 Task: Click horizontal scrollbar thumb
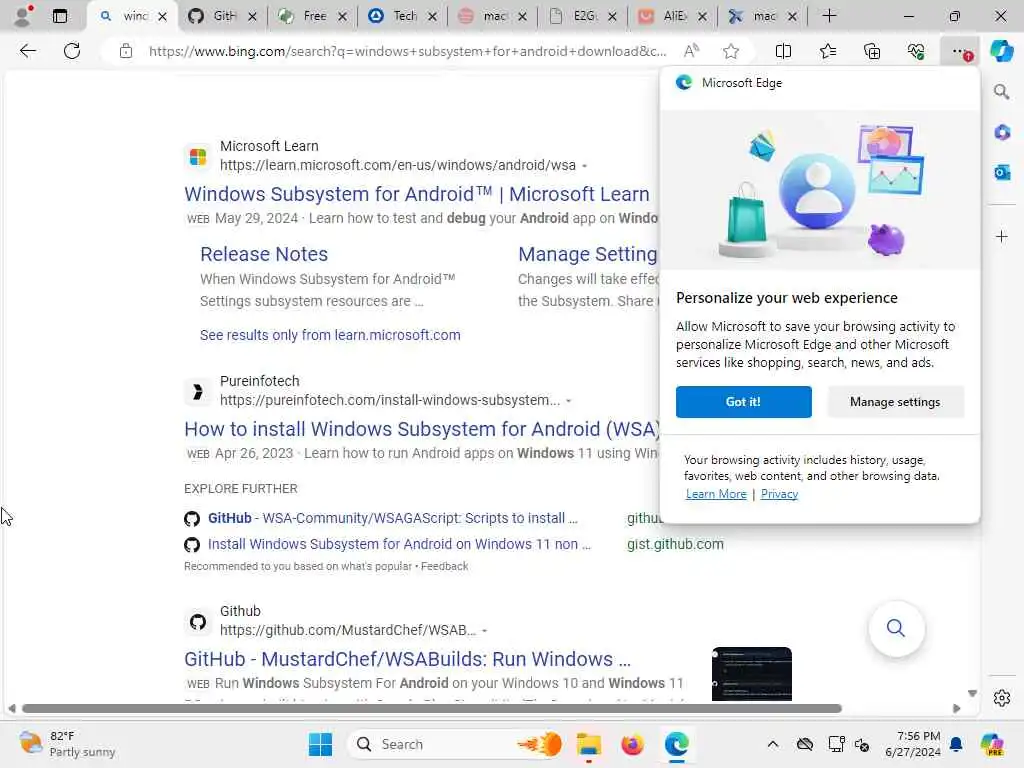[431, 709]
